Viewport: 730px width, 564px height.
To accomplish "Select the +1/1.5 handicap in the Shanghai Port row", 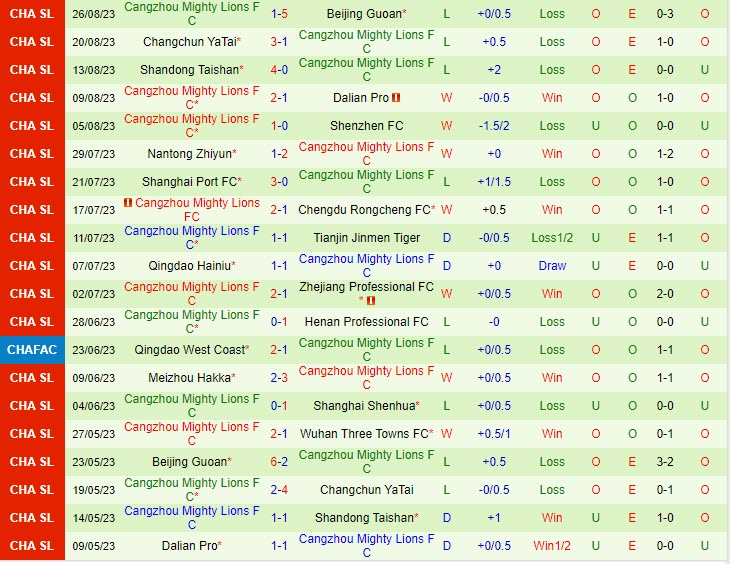I will coord(494,182).
